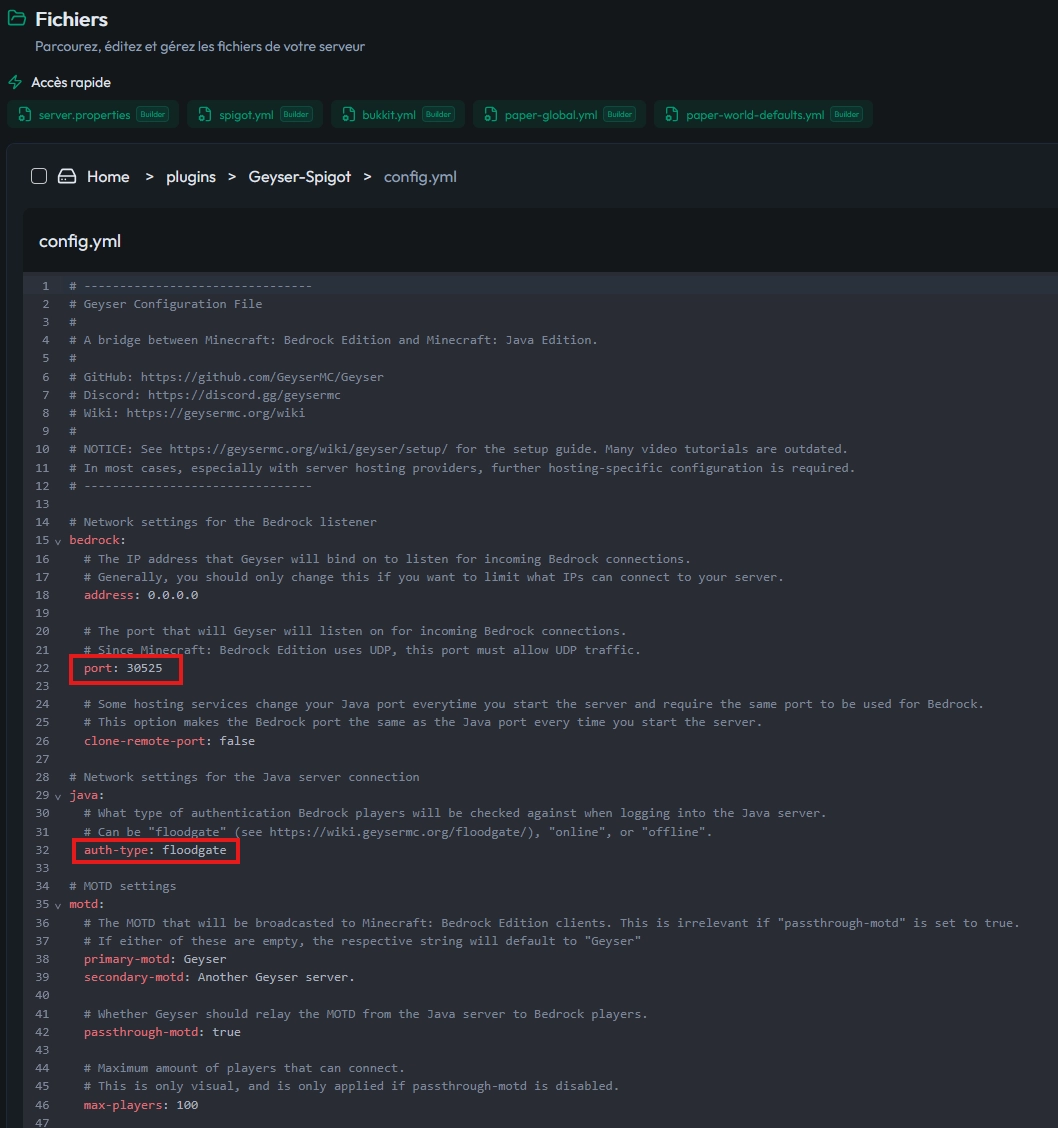Collapse the java section fold arrow
Viewport: 1058px width, 1128px height.
58,796
